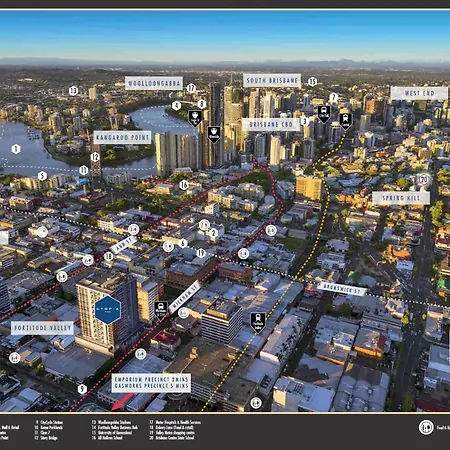Screen dimensions: 450x450
Task: Click the Woolloongabba suburb label
Action: pyautogui.click(x=154, y=83)
